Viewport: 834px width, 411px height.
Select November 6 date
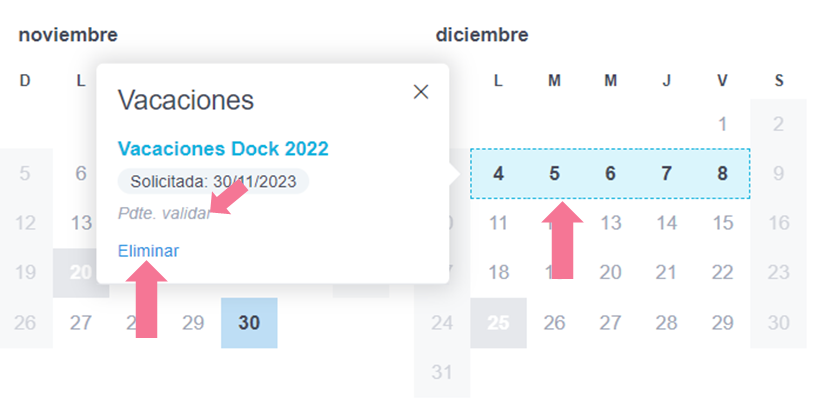click(x=81, y=173)
